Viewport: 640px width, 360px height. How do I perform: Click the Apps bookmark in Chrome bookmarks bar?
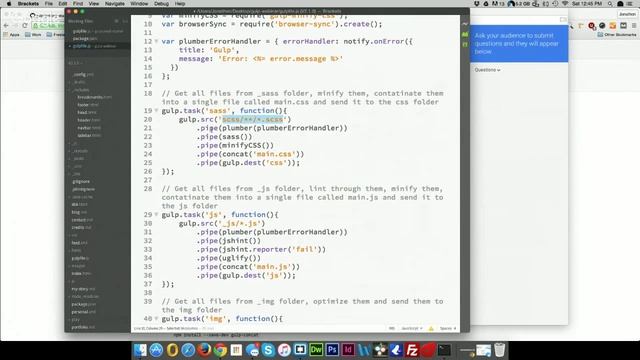[11, 35]
